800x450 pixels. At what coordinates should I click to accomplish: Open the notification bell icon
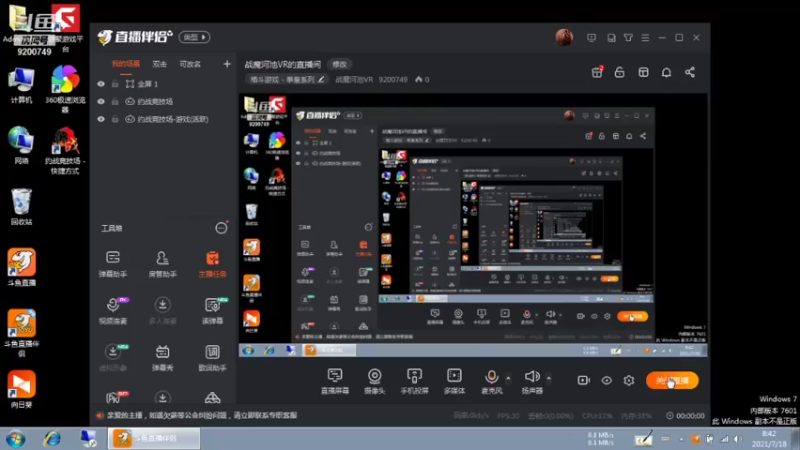[x=666, y=72]
